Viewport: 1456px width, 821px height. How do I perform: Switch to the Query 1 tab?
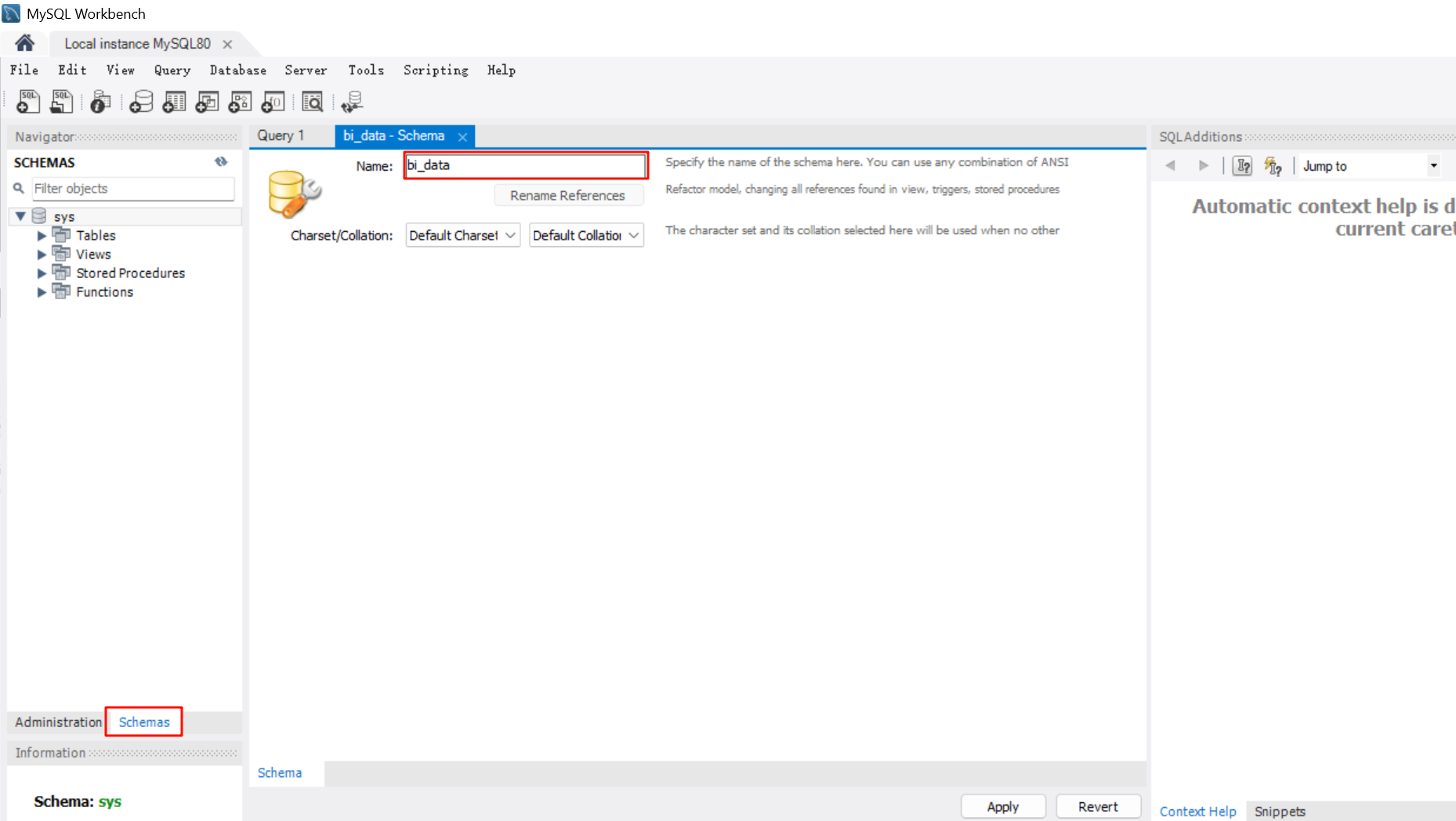(281, 136)
